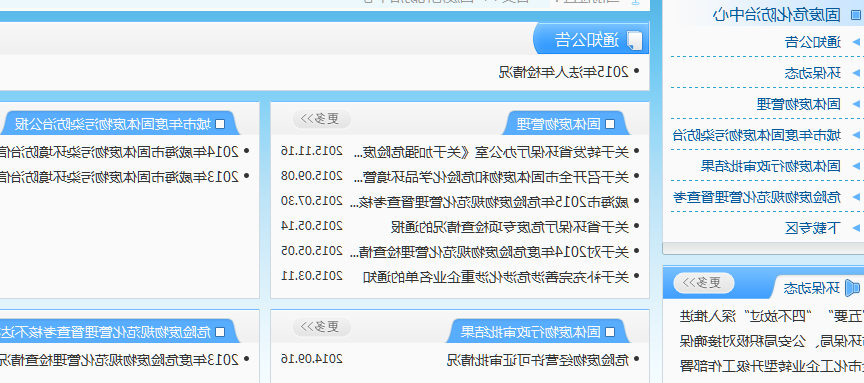The height and width of the screenshot is (383, 864).
Task: Click the square icon on 固体废物管理 panel tab
Action: pos(610,124)
